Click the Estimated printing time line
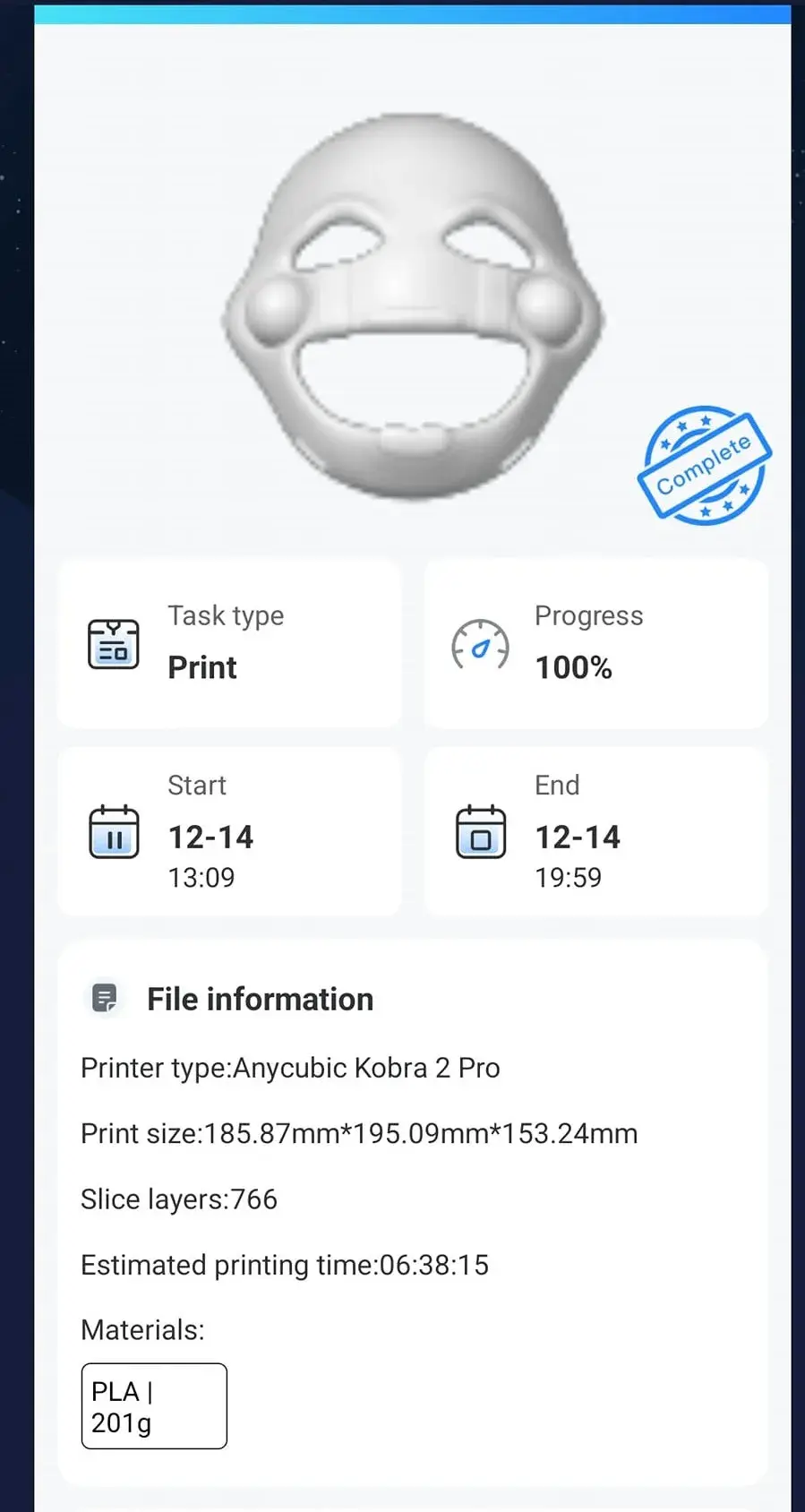This screenshot has width=805, height=1512. [285, 1265]
